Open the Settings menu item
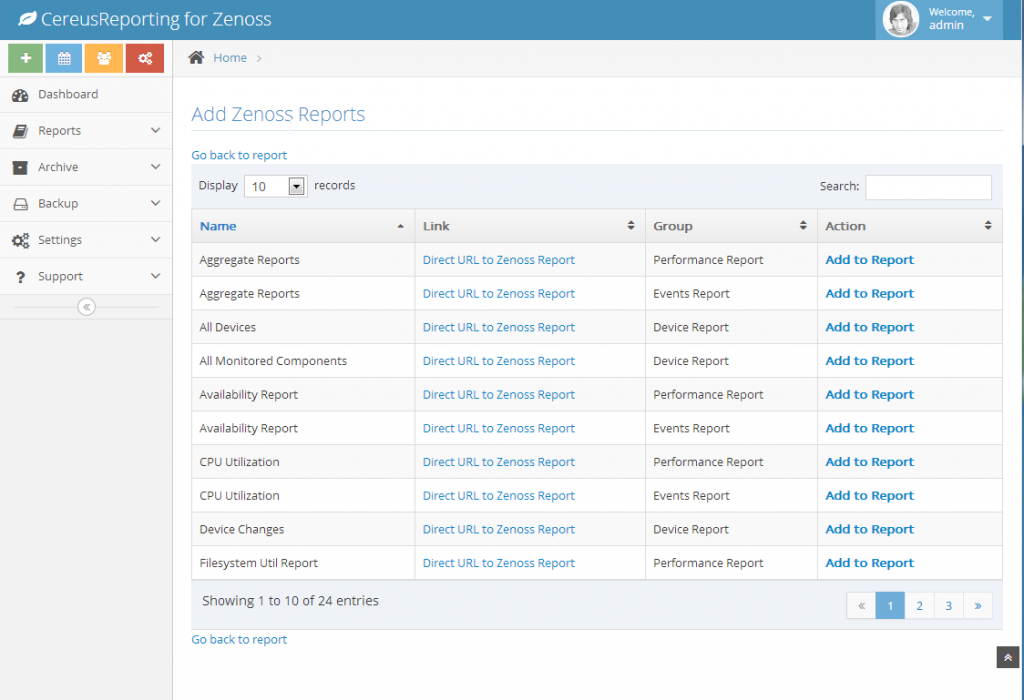 point(86,240)
